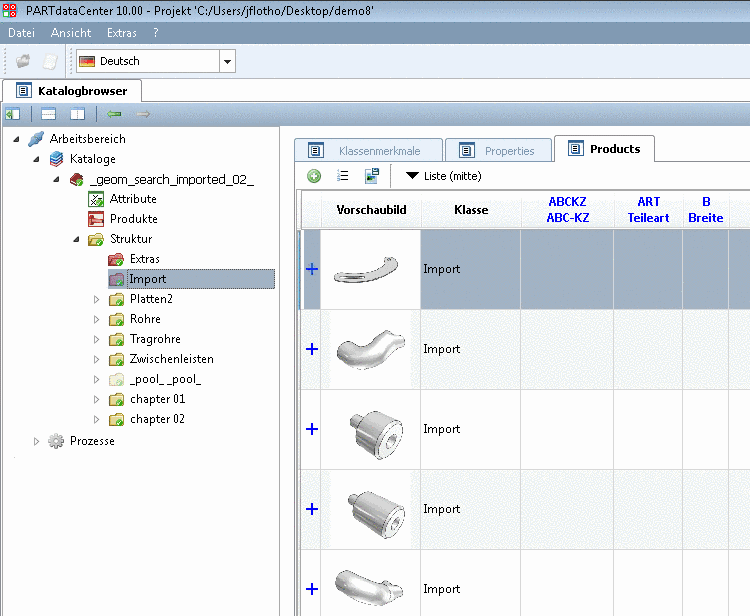Switch to the Klassenmerkmale tab
The height and width of the screenshot is (616, 750).
tap(368, 151)
